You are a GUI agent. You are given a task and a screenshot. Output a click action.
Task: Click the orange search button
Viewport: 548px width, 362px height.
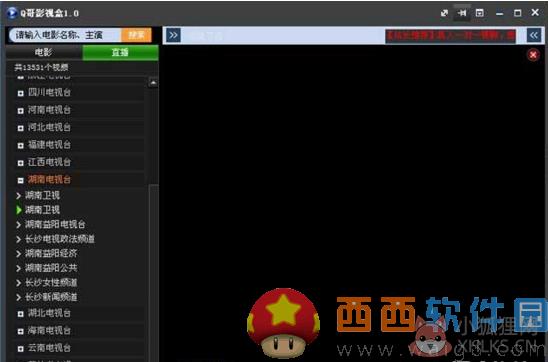click(136, 35)
